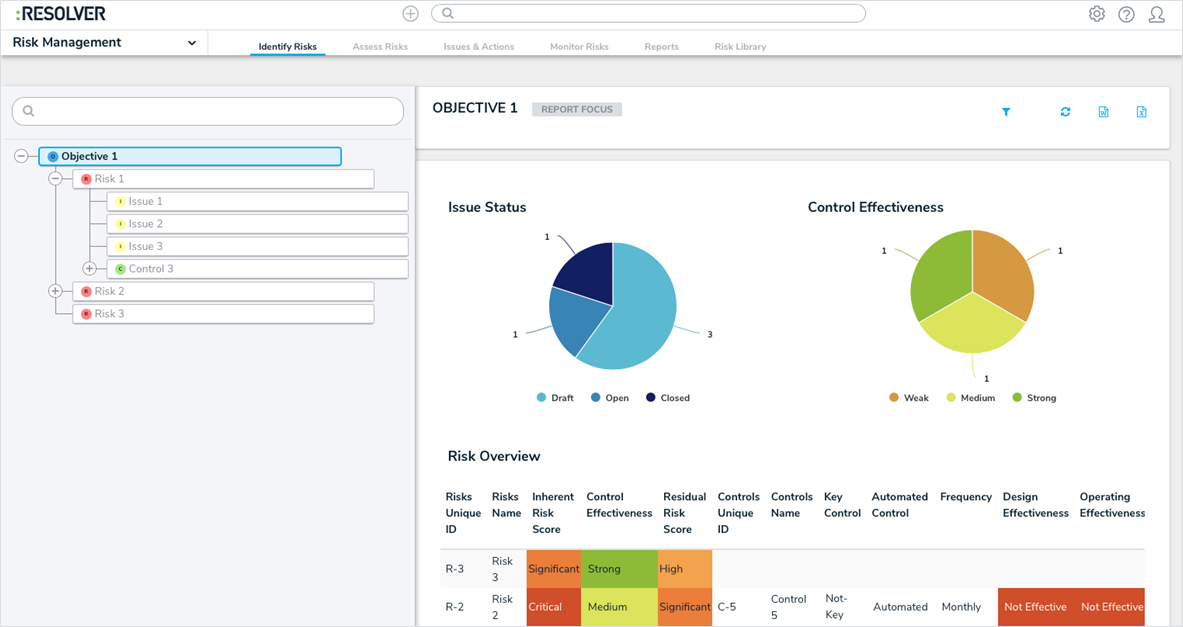The height and width of the screenshot is (627, 1183).
Task: Select Issue 2 in the tree
Action: (257, 223)
